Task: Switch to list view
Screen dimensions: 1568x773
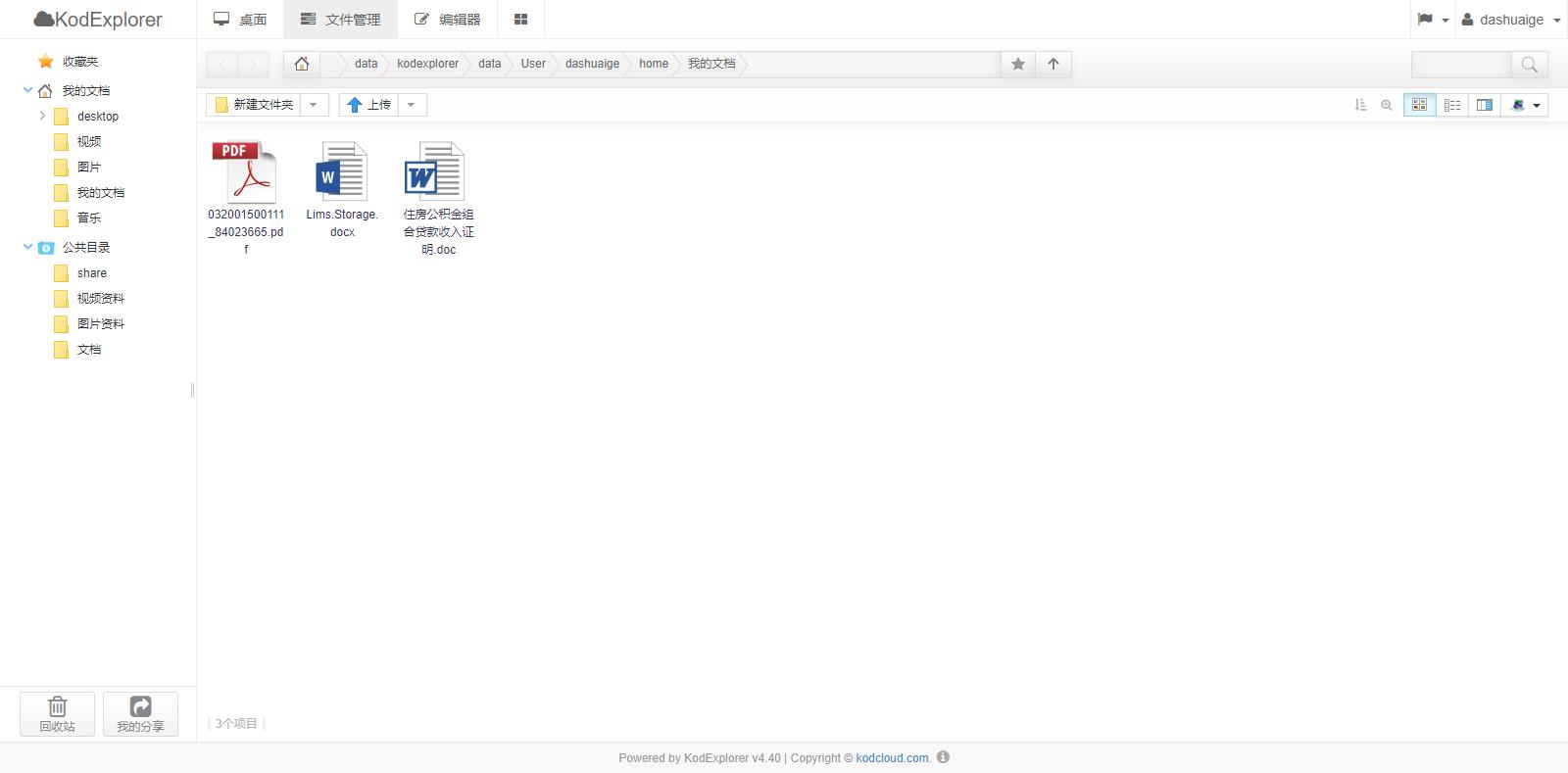Action: pyautogui.click(x=1452, y=105)
